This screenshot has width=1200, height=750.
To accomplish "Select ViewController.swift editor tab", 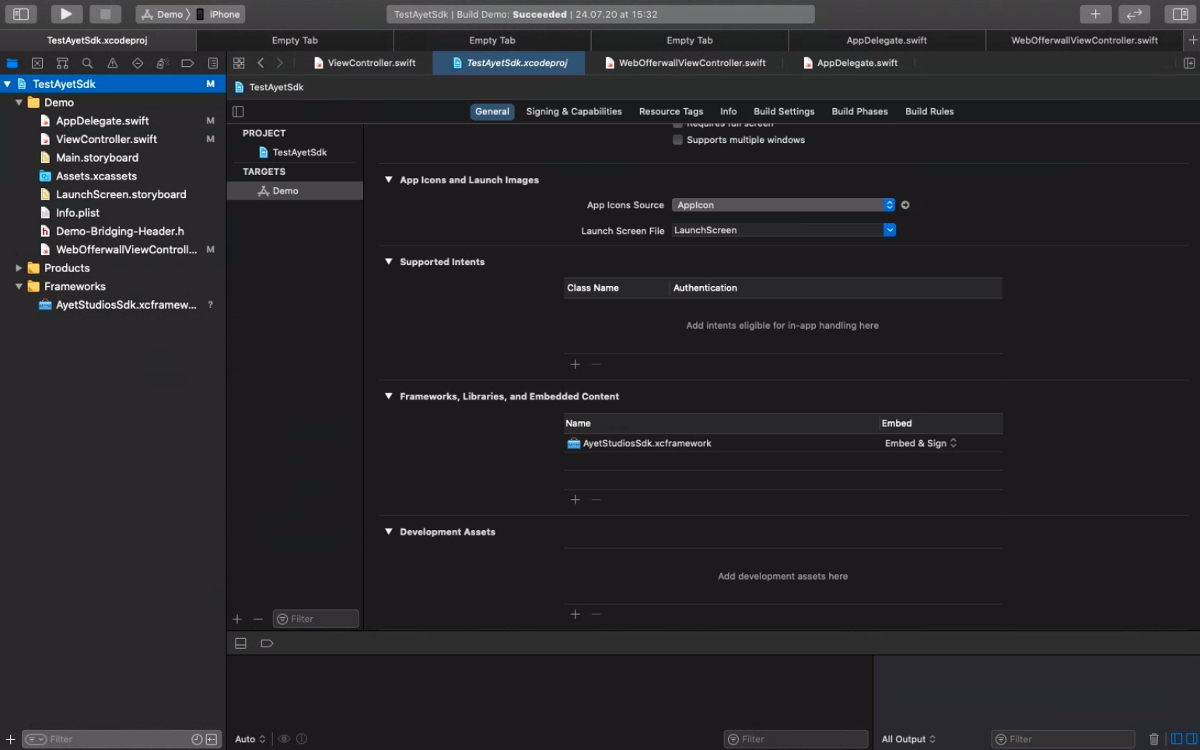I will tap(364, 62).
